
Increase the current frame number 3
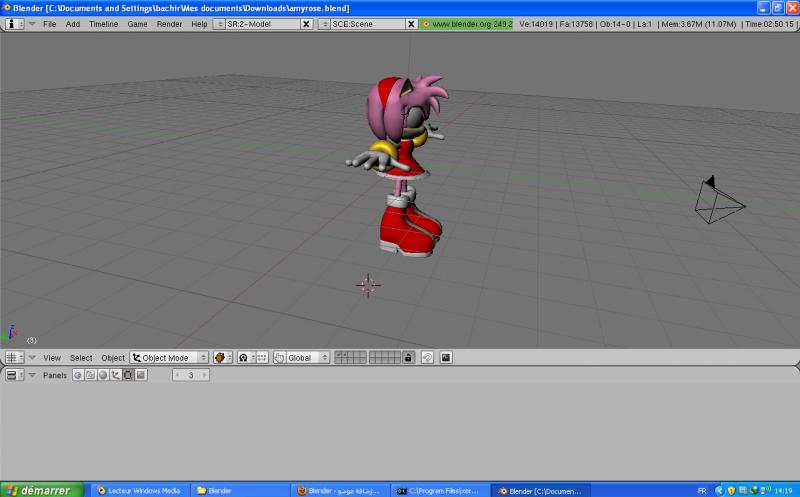coord(205,375)
